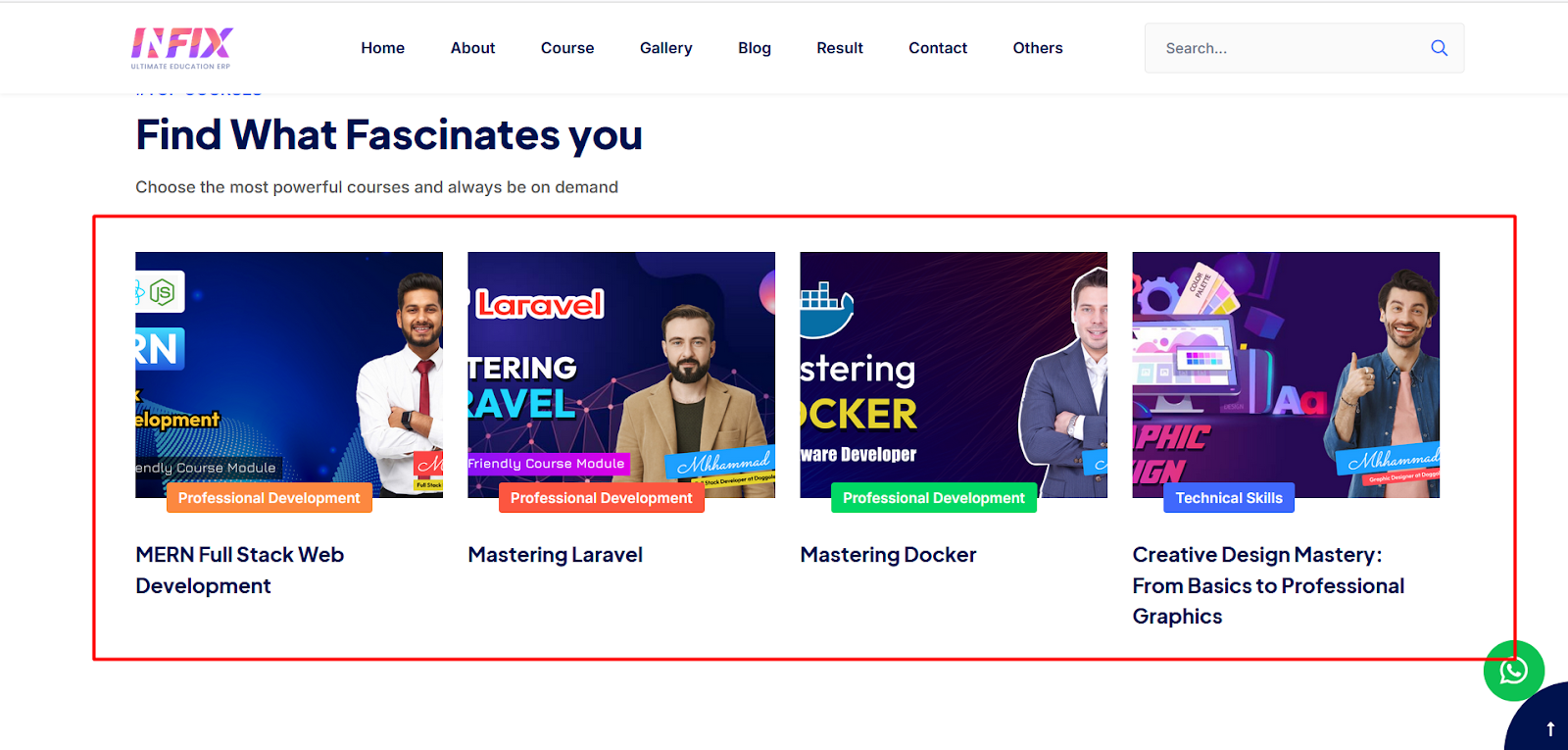This screenshot has width=1568, height=750.
Task: Click the search magnifier icon
Action: coord(1439,48)
